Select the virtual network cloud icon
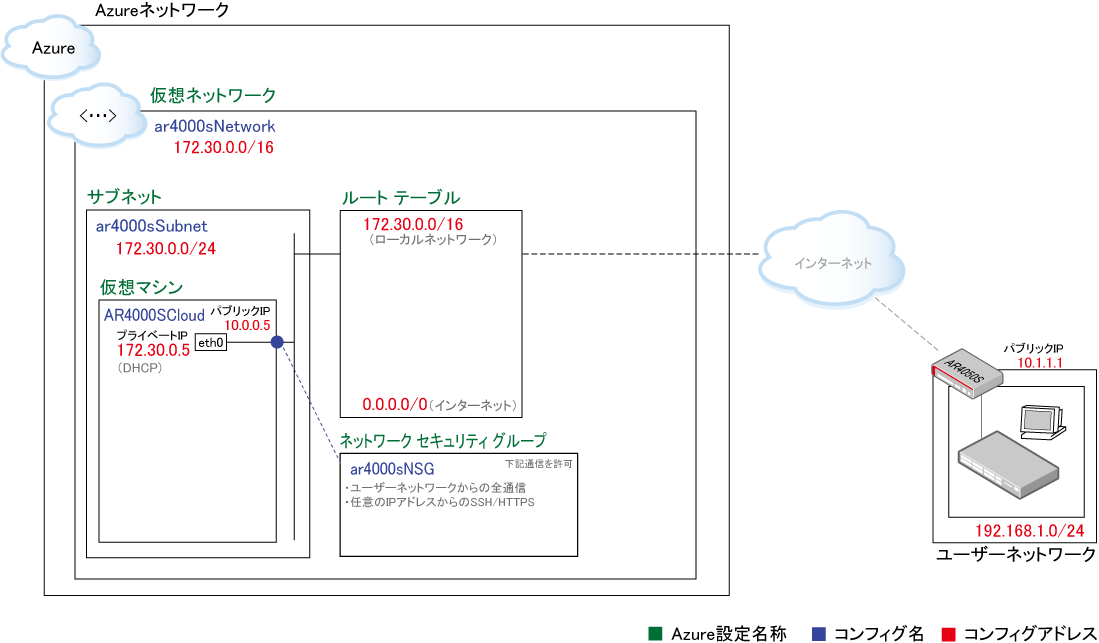This screenshot has height=643, width=1099. click(x=96, y=118)
